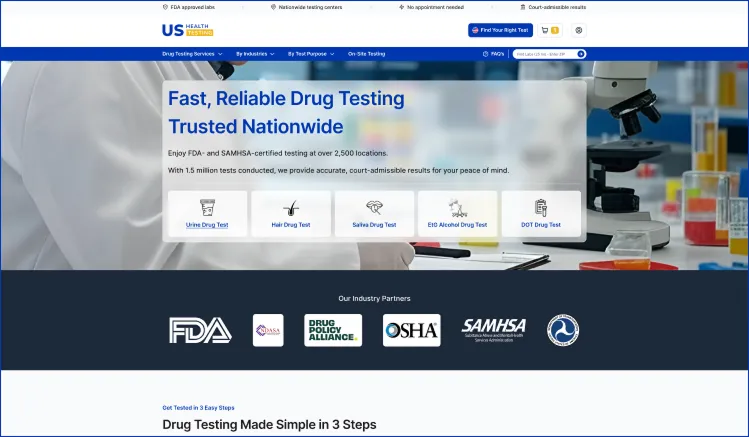The height and width of the screenshot is (437, 749).
Task: Expand the By Test Purpose menu
Action: tap(311, 54)
